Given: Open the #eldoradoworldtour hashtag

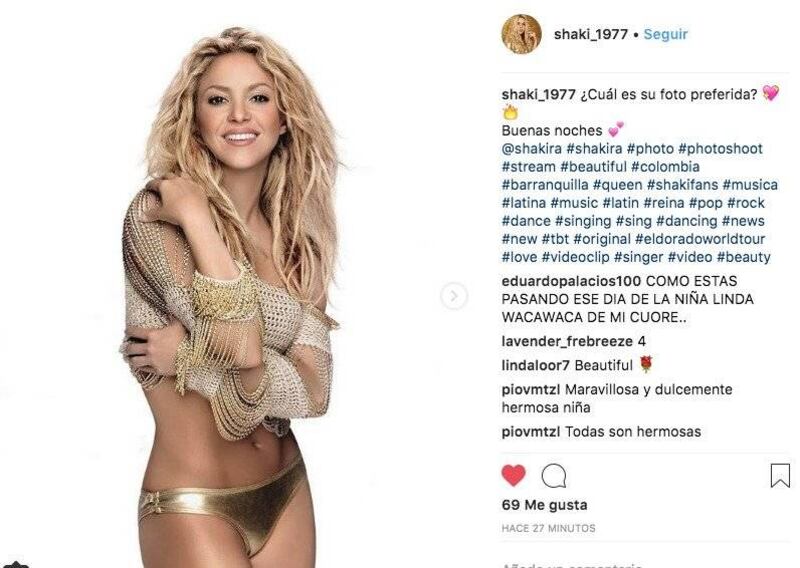Looking at the screenshot, I should (x=700, y=239).
